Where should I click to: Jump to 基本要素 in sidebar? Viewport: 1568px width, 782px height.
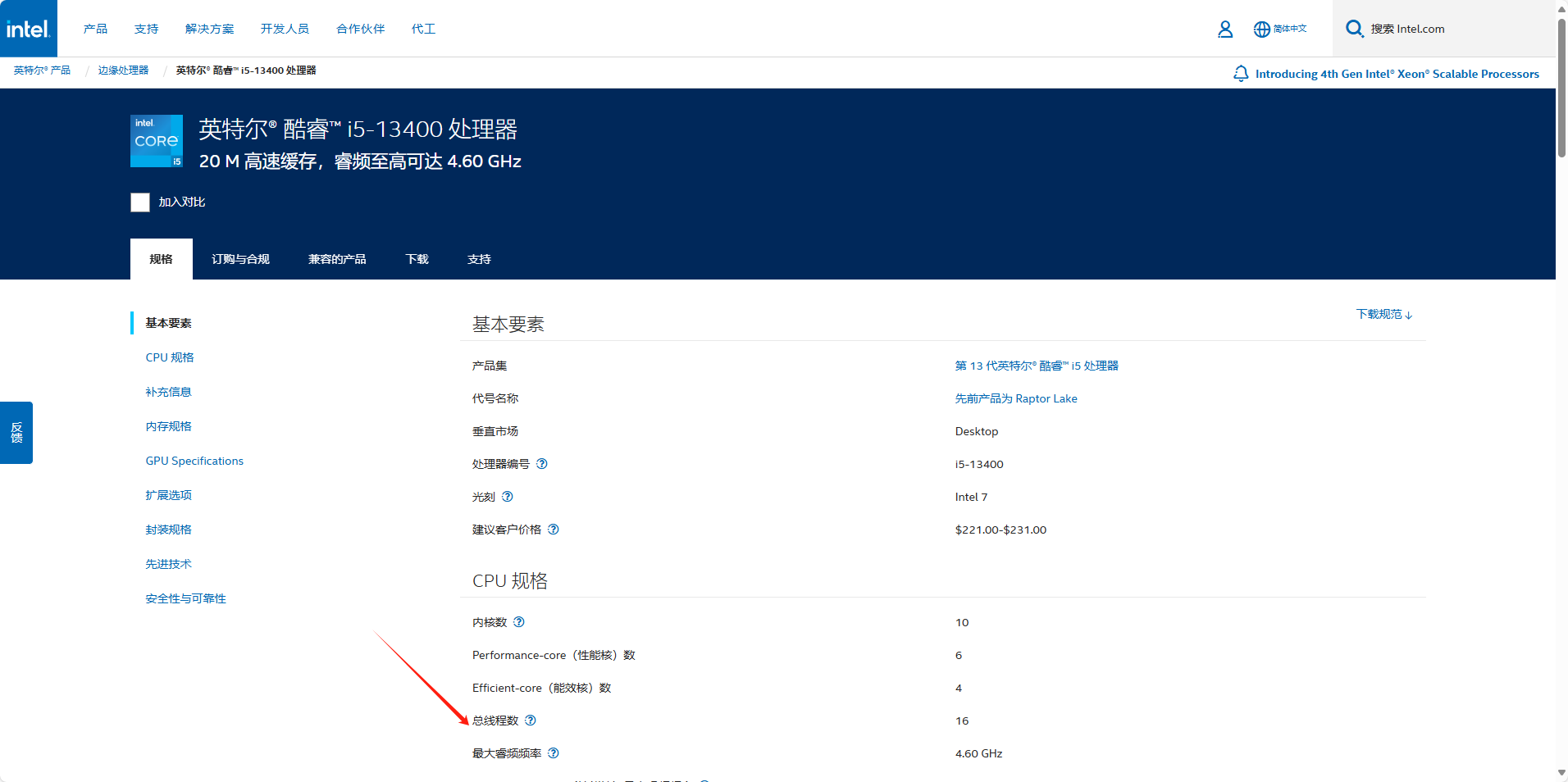click(169, 323)
